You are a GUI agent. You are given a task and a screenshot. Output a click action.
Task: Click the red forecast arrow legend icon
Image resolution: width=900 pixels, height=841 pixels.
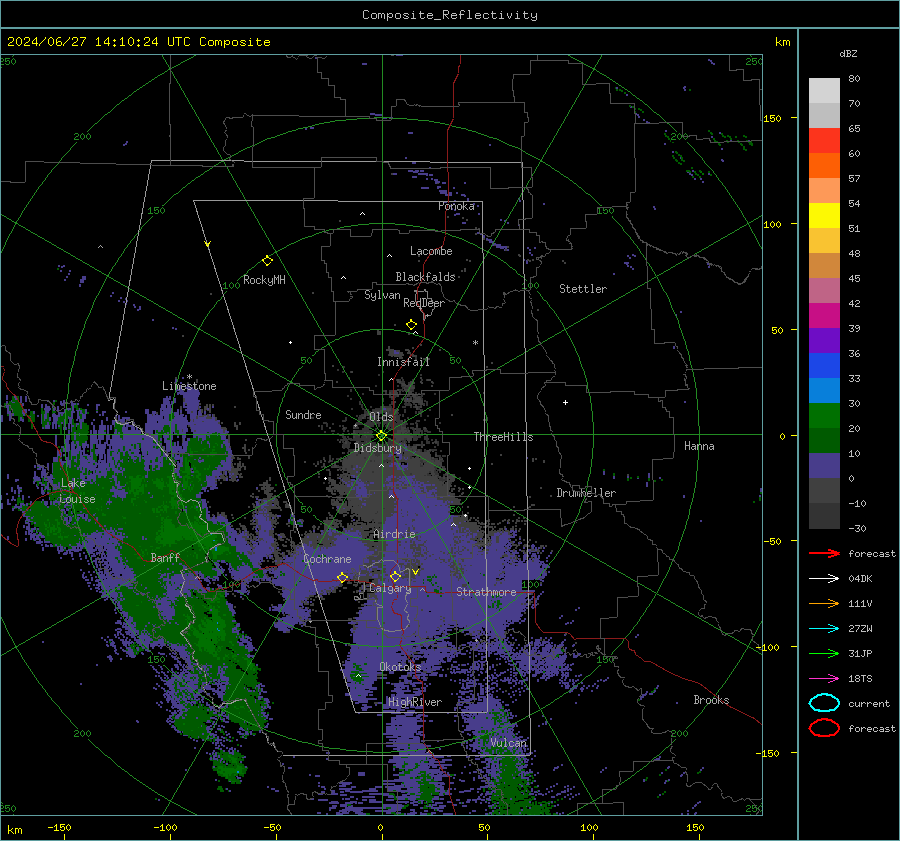pyautogui.click(x=824, y=553)
